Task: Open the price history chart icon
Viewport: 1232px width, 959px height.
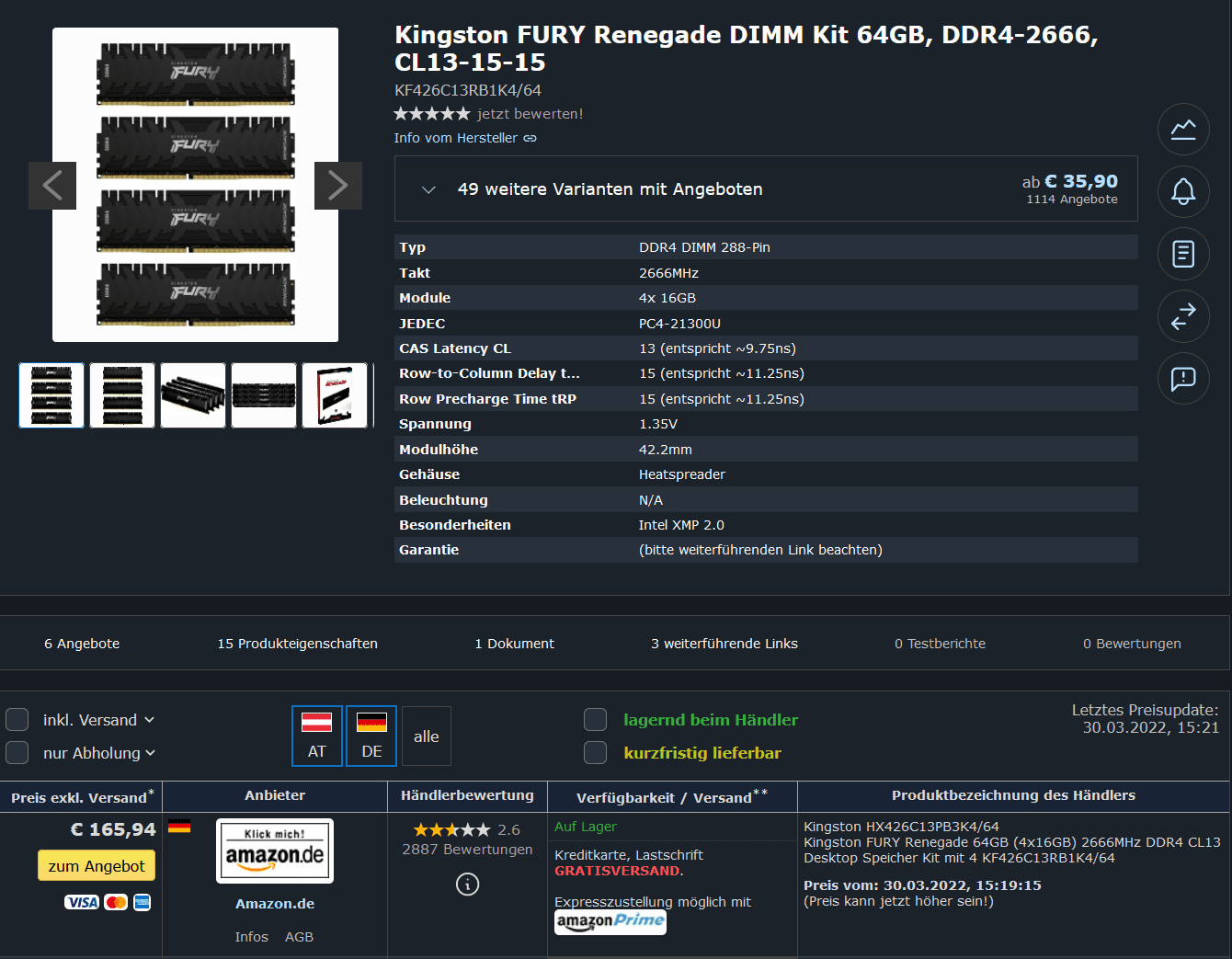Action: tap(1183, 129)
